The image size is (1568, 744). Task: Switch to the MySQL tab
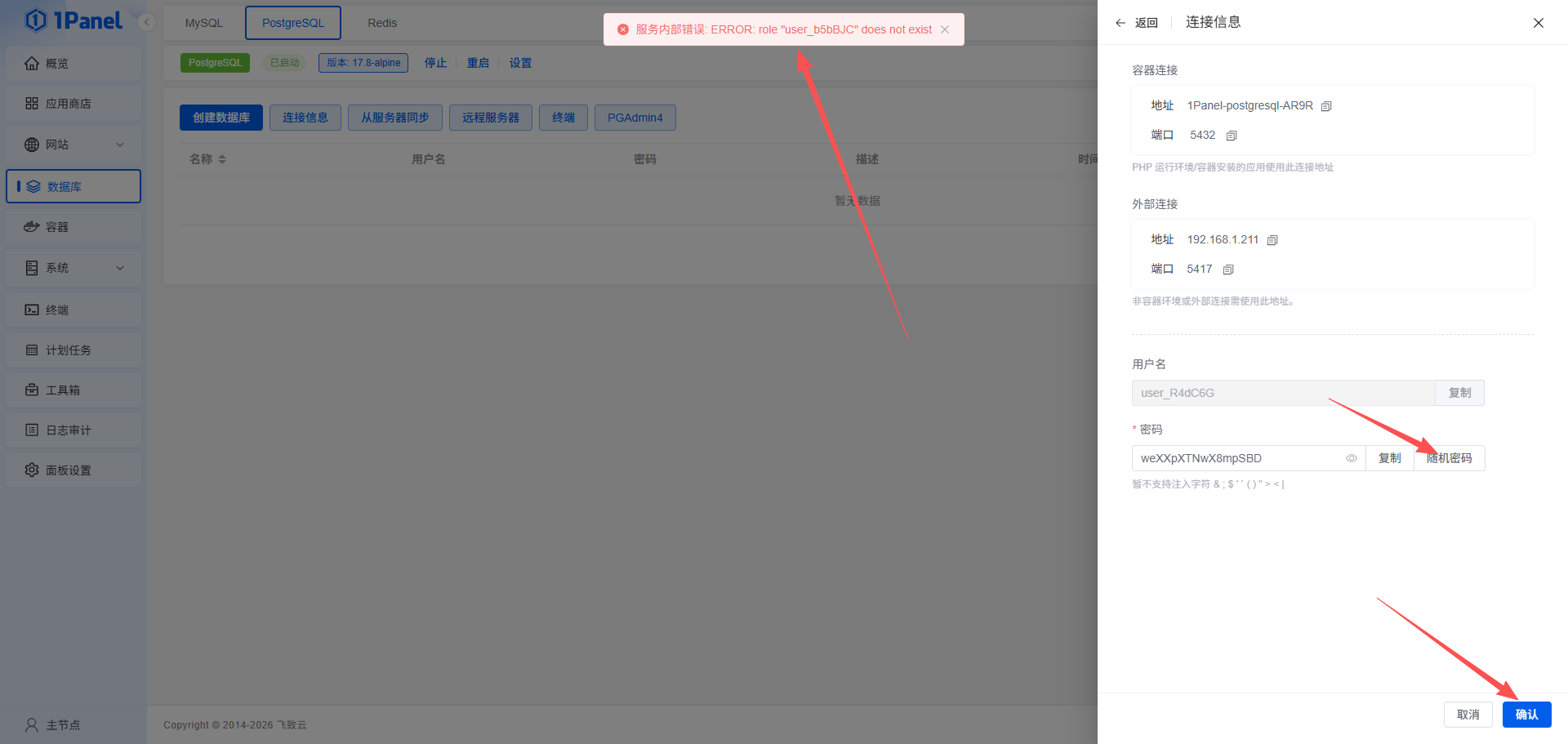(x=203, y=23)
